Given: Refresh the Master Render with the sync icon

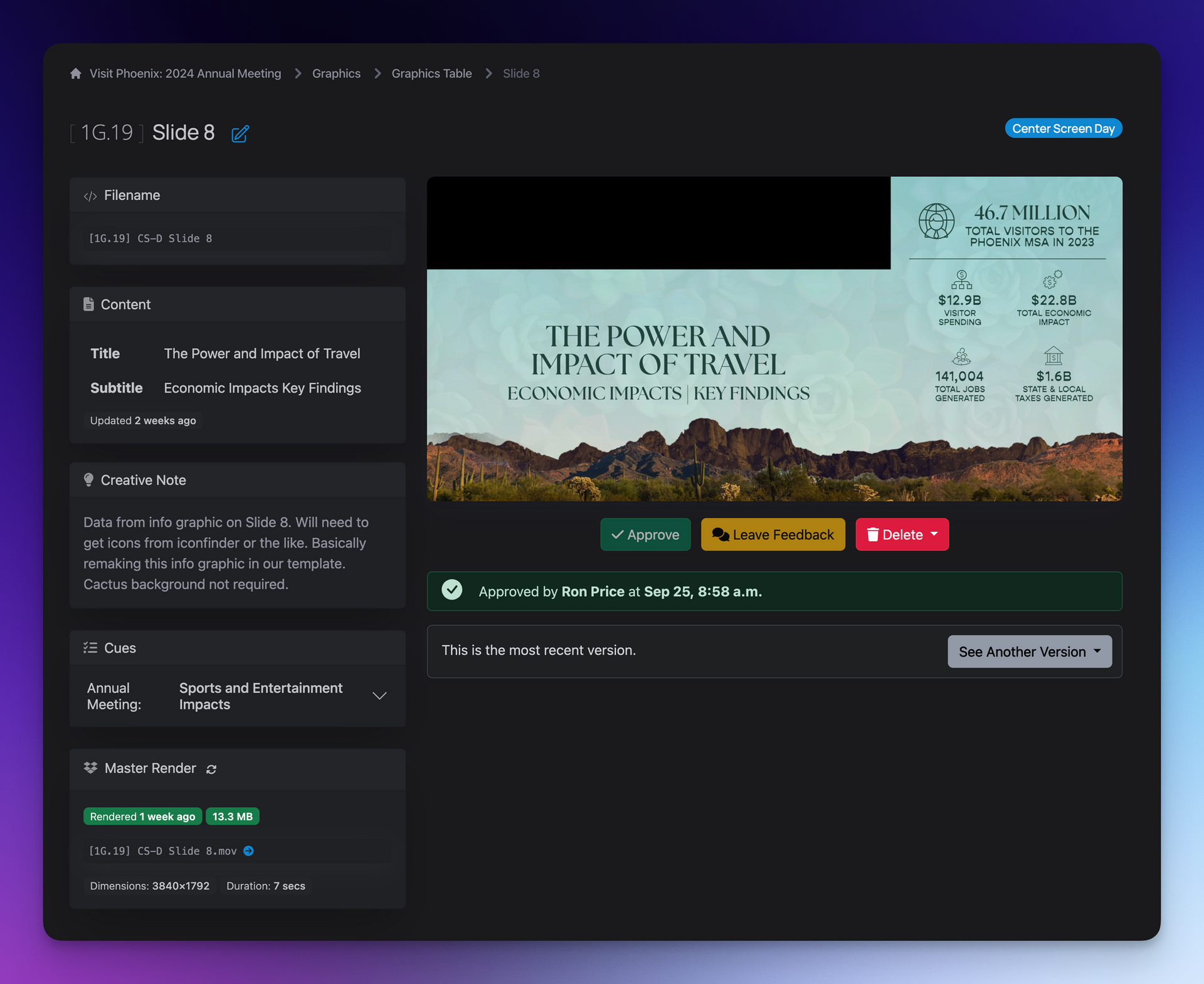Looking at the screenshot, I should (x=211, y=770).
